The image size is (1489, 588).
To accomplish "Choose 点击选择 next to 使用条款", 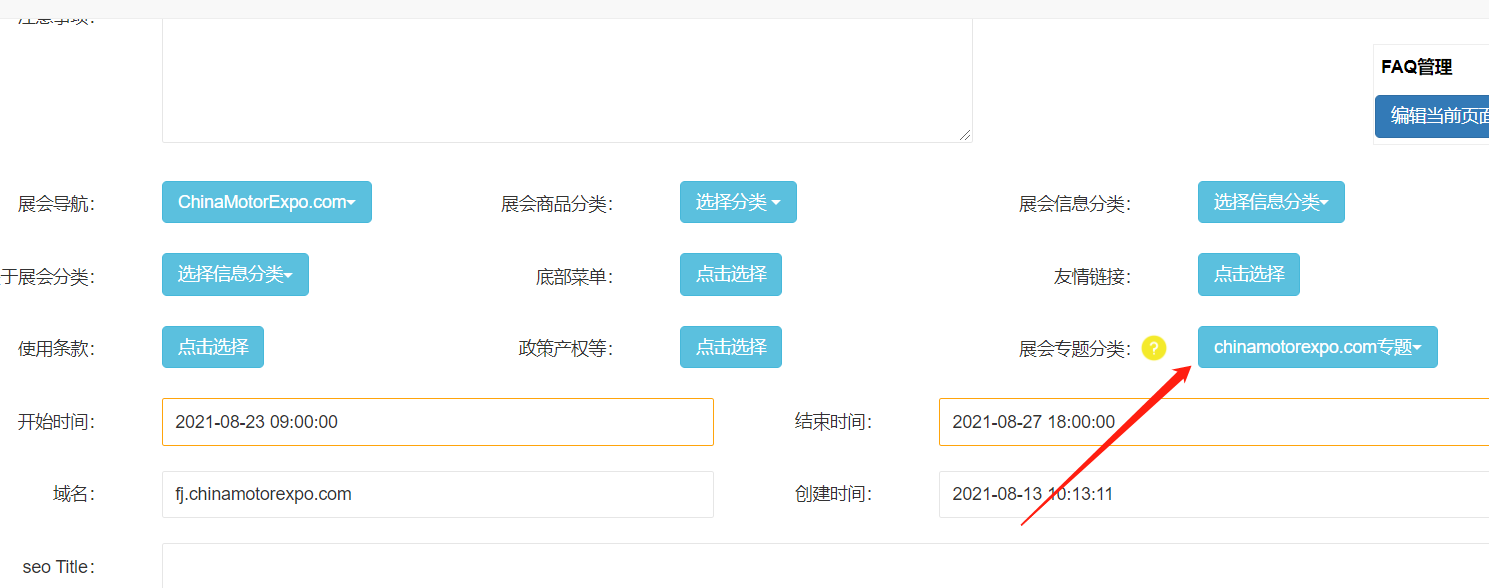I will pyautogui.click(x=213, y=347).
